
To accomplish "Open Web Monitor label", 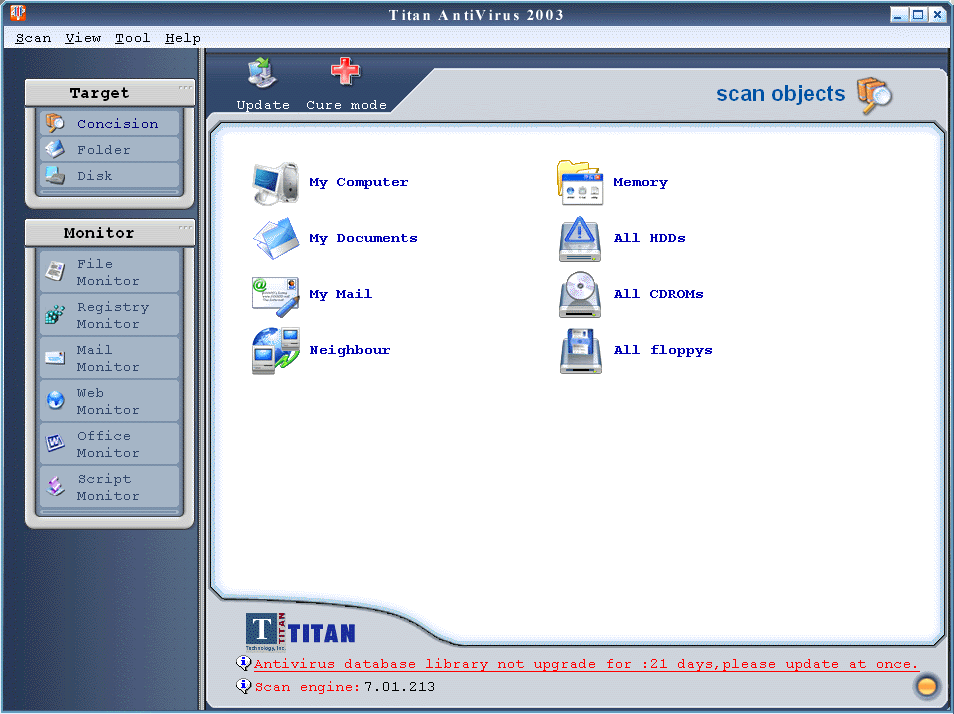I will 108,402.
